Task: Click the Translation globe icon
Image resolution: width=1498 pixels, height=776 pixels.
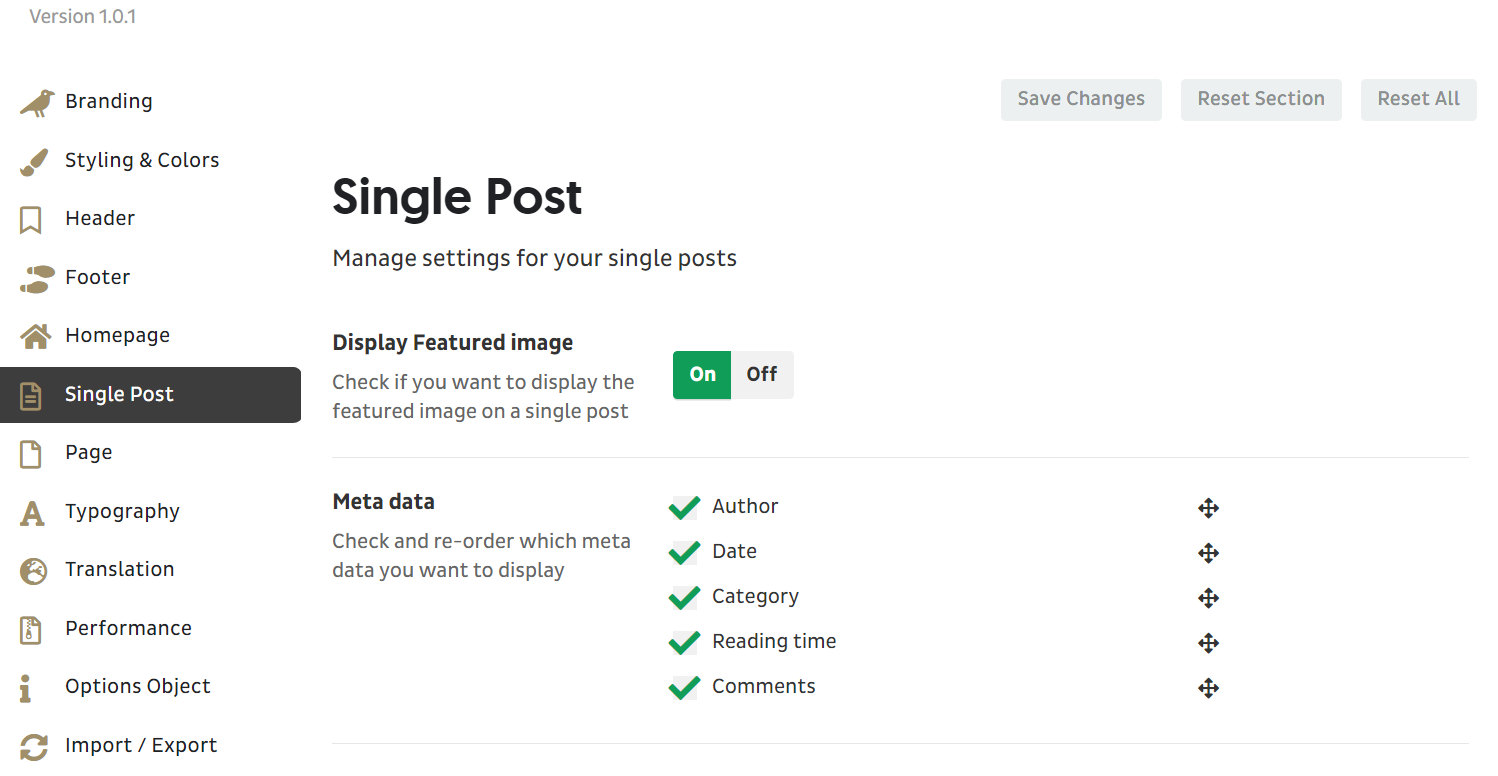Action: point(34,571)
